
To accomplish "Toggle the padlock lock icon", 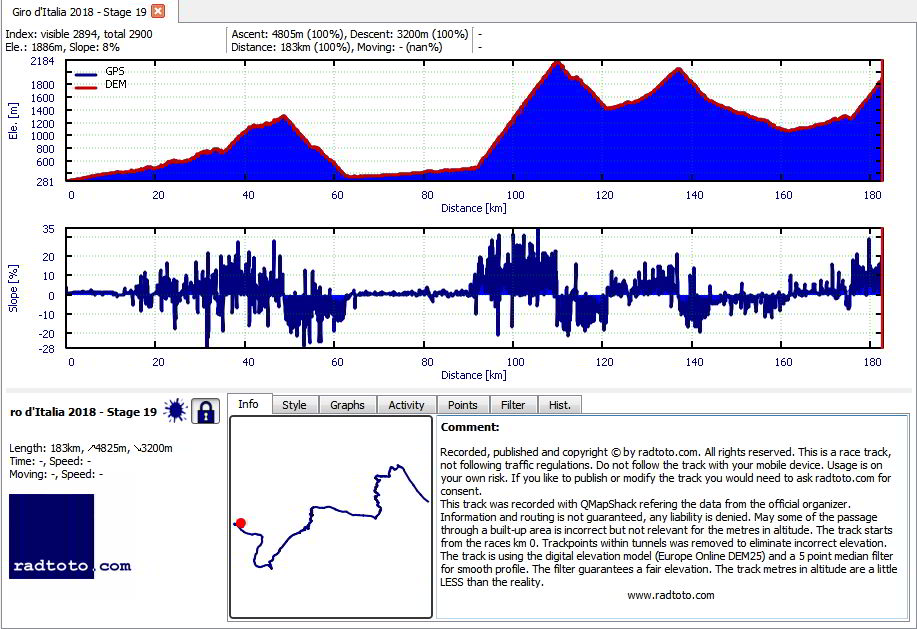I will (x=205, y=411).
